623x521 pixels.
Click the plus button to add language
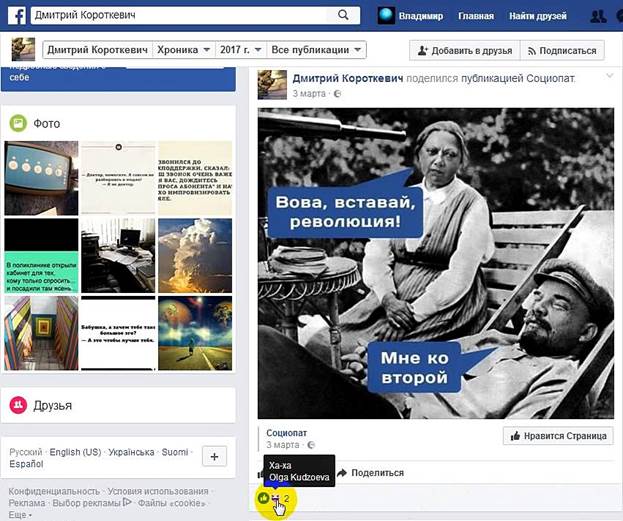pyautogui.click(x=214, y=456)
